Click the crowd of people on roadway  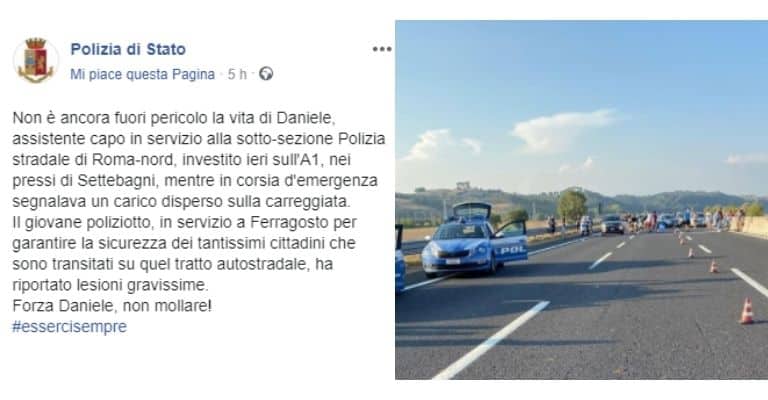point(686,219)
